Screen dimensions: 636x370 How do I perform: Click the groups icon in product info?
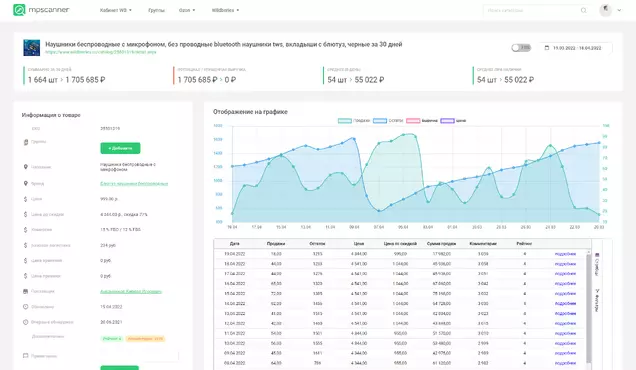(x=26, y=142)
